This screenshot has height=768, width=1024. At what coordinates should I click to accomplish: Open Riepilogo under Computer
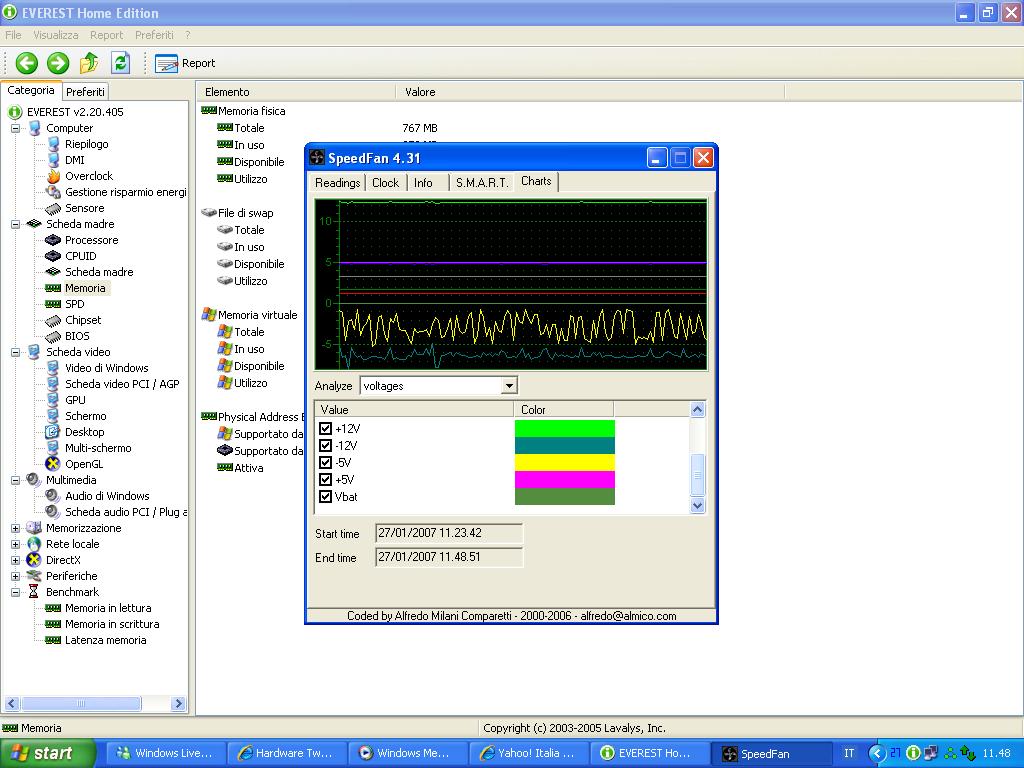coord(86,144)
